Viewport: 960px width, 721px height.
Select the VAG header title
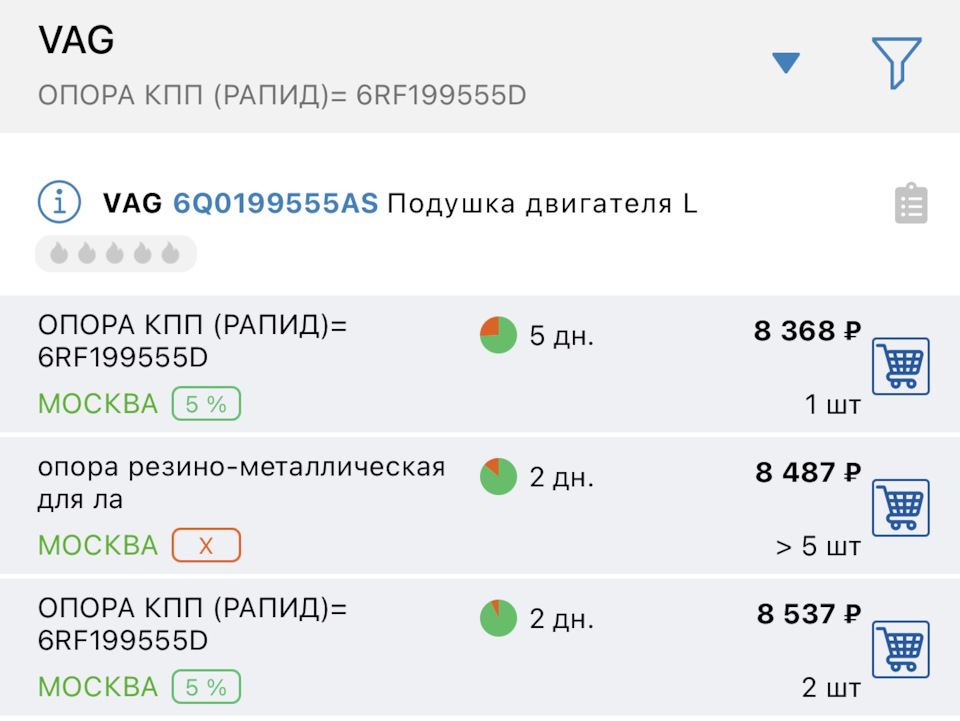[77, 41]
